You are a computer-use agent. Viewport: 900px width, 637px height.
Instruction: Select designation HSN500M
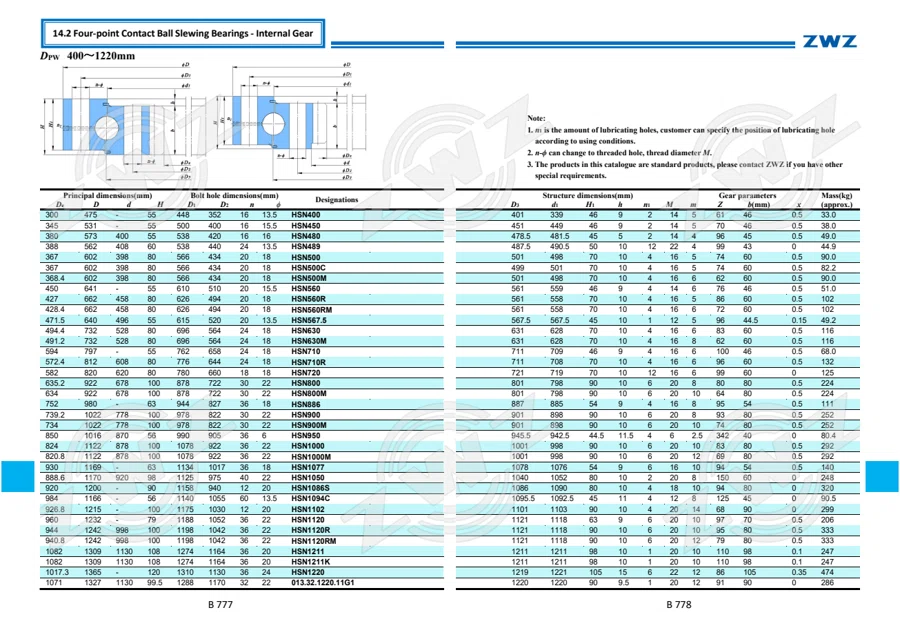pyautogui.click(x=309, y=278)
